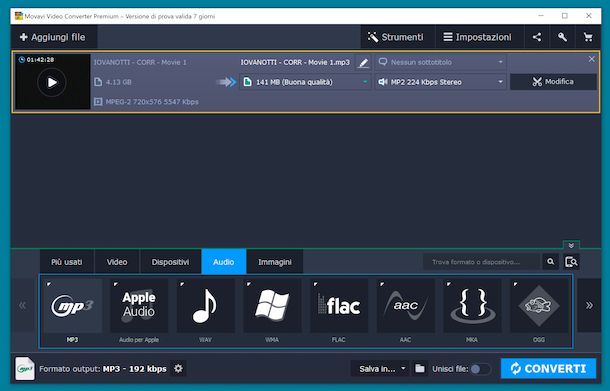This screenshot has height=391, width=610.
Task: Click the key activation icon
Action: click(x=562, y=37)
